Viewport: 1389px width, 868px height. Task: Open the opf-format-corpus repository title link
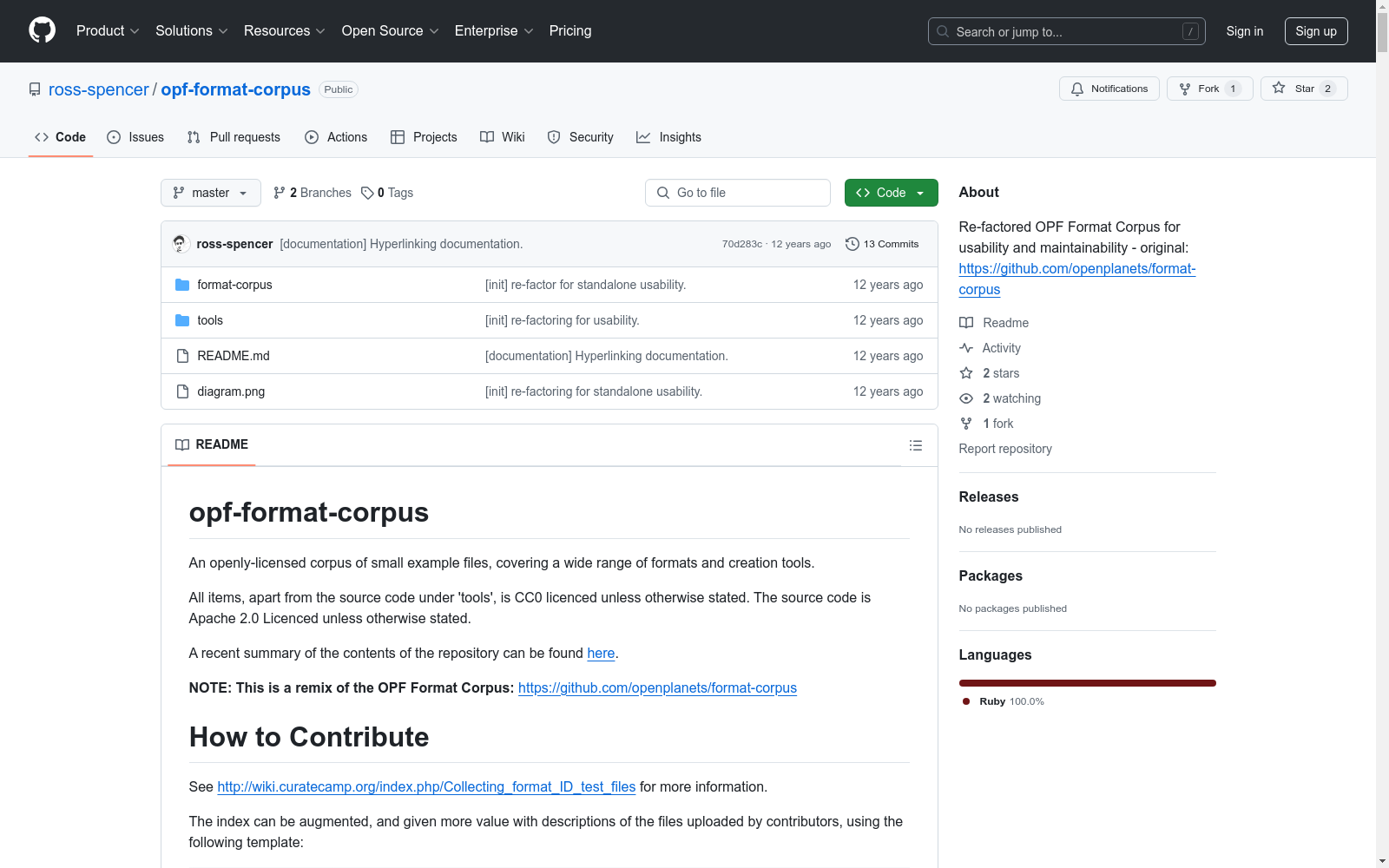click(x=236, y=89)
